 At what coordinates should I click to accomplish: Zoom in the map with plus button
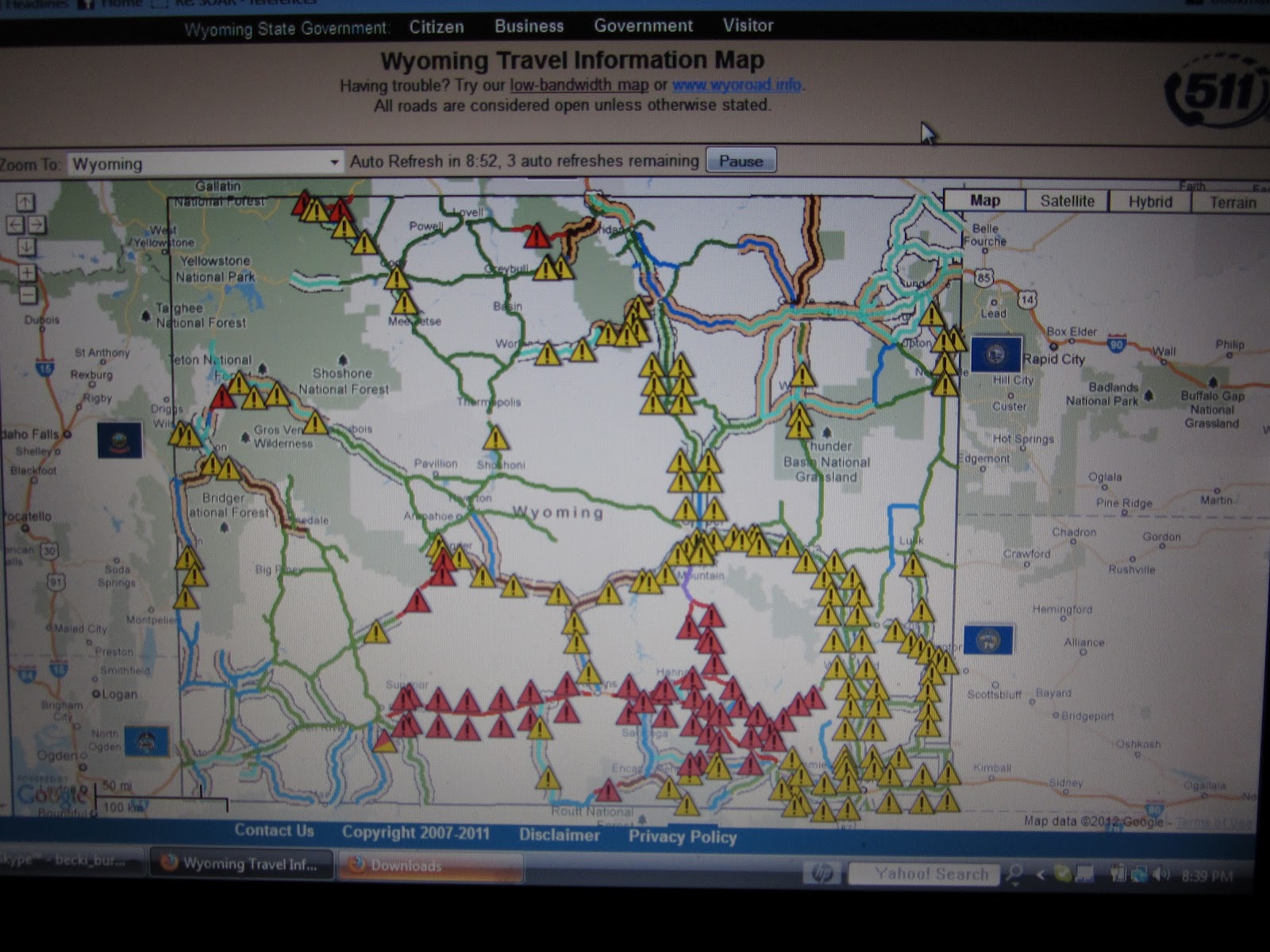pyautogui.click(x=26, y=273)
